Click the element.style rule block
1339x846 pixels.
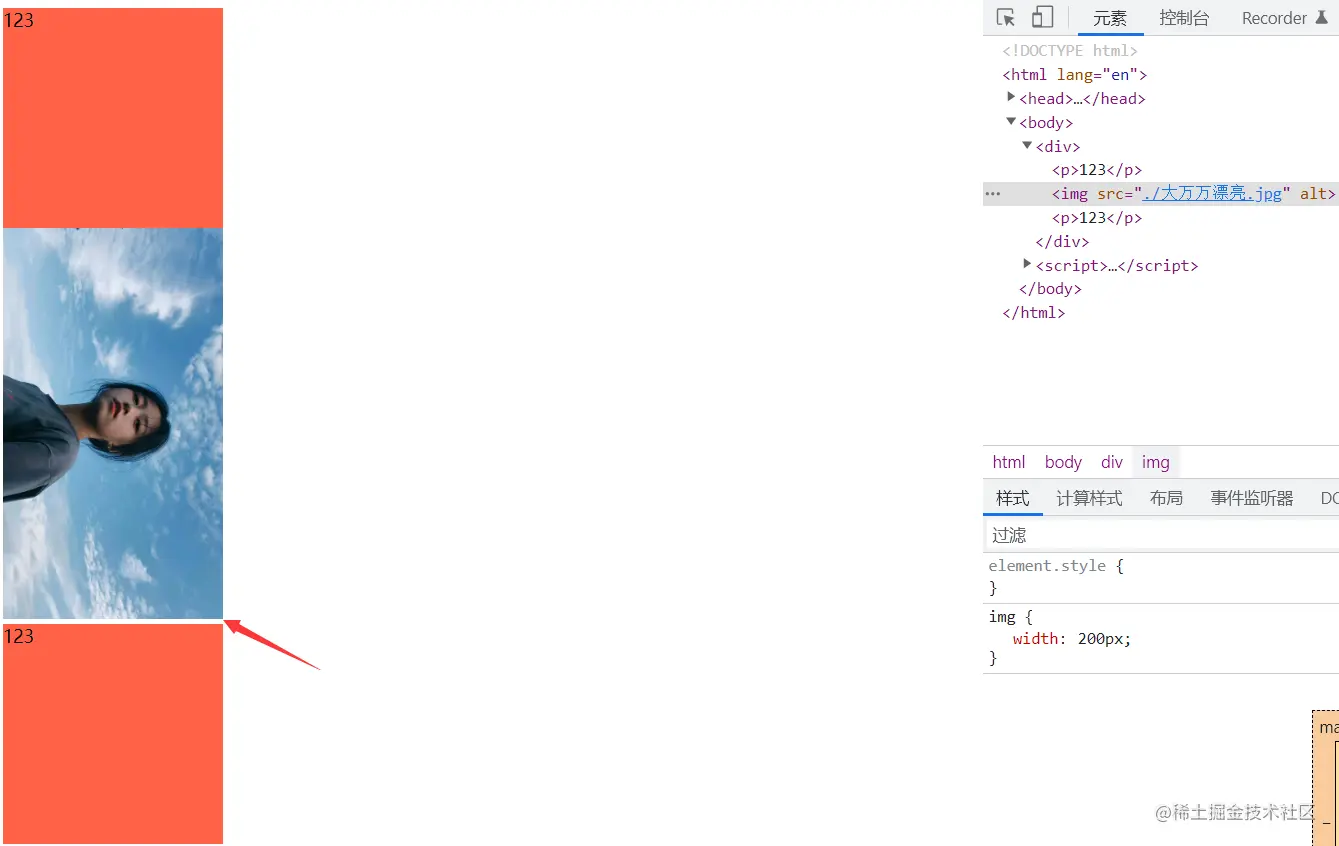coord(1161,577)
